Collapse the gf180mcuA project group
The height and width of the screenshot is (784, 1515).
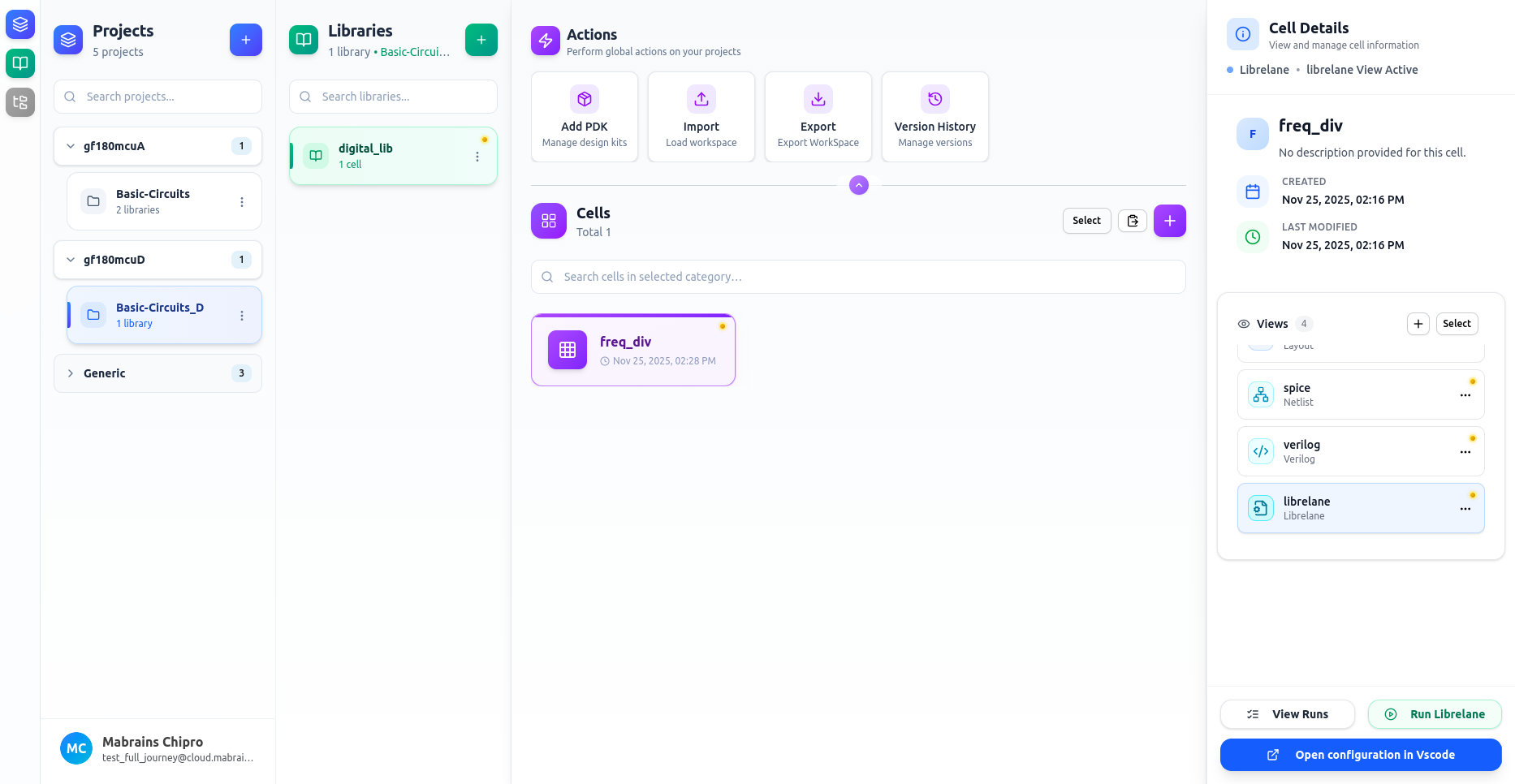click(x=71, y=146)
